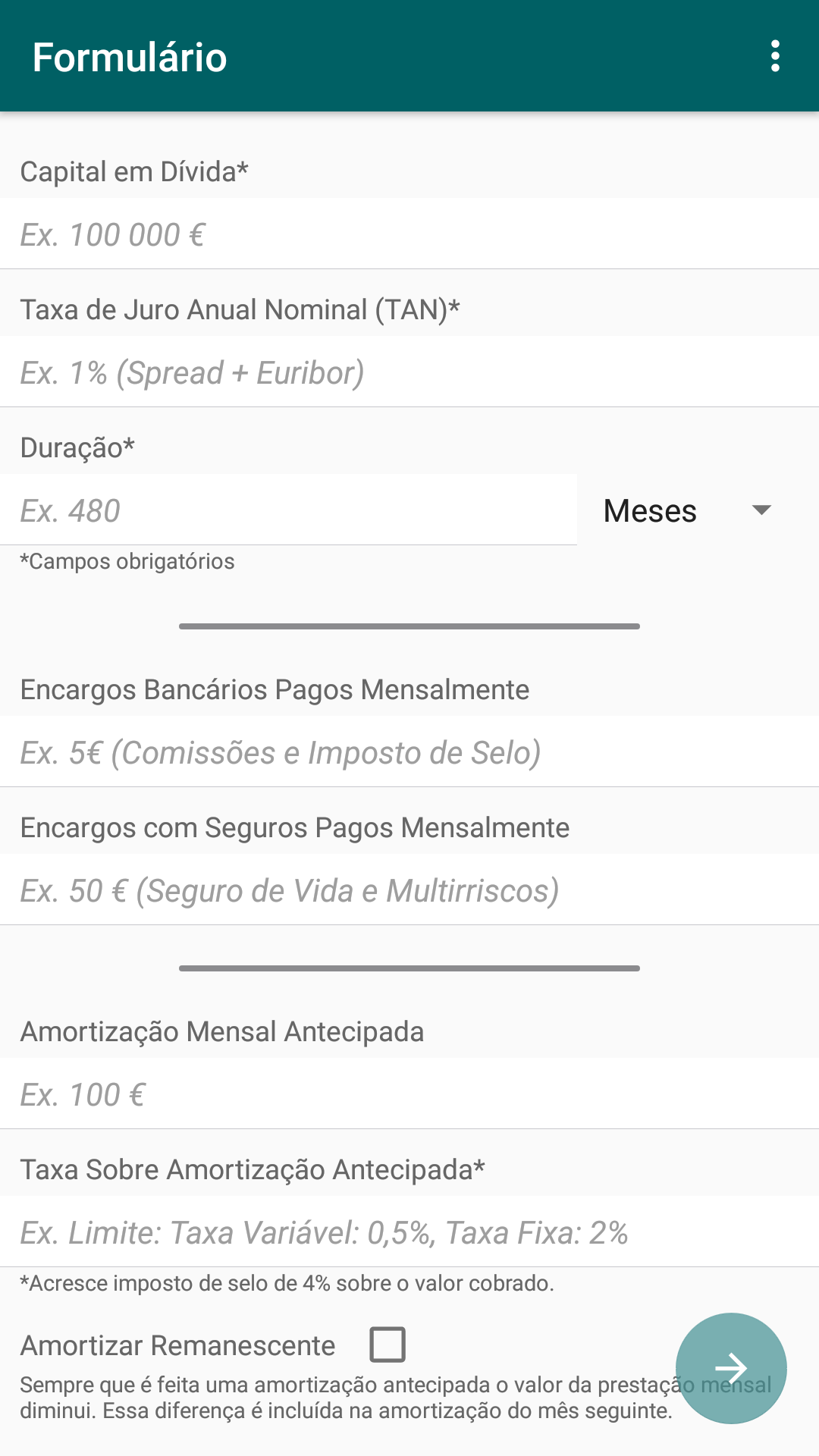Tap the forward arrow floating button
Viewport: 819px width, 1456px height.
pyautogui.click(x=731, y=1368)
